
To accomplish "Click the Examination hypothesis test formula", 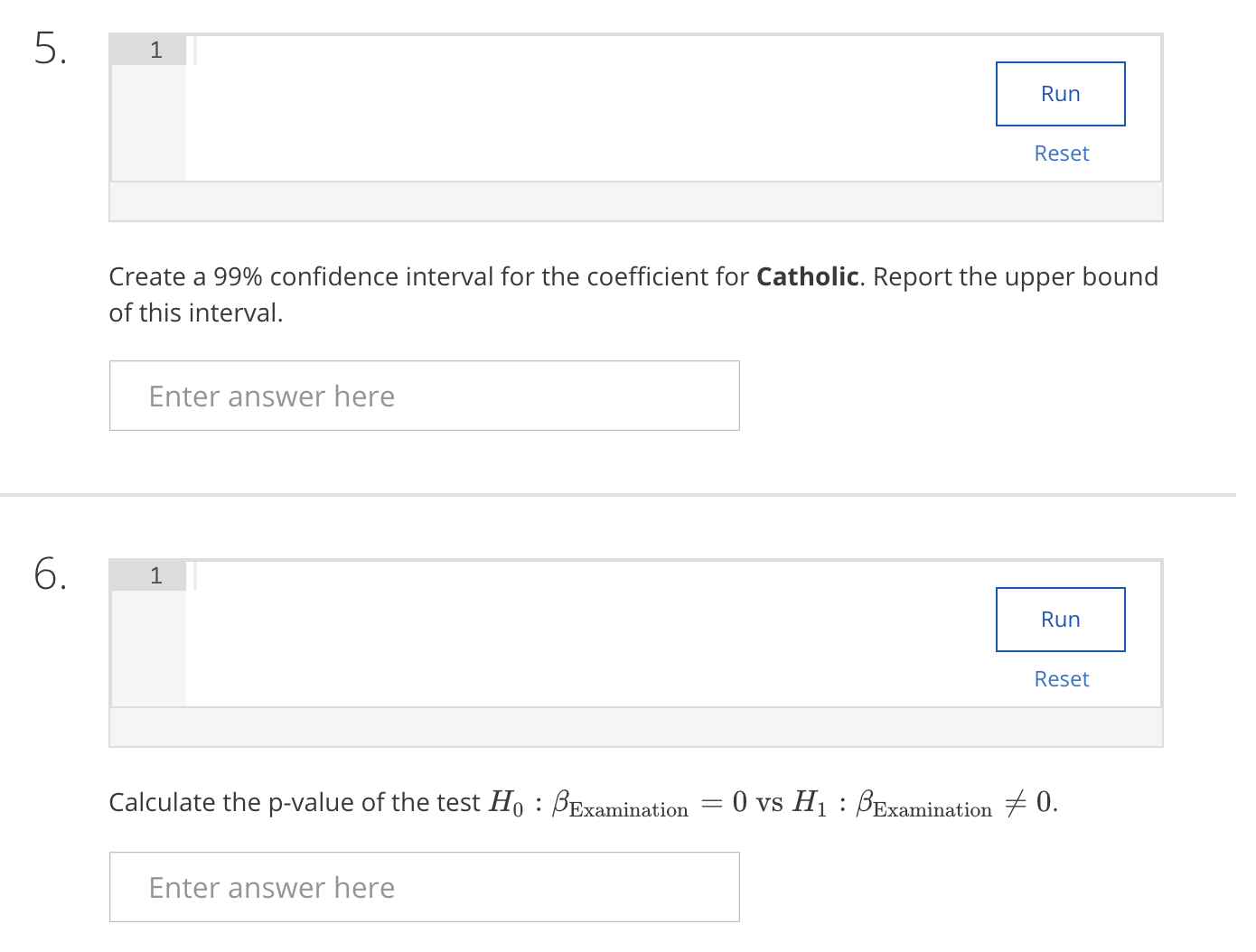I will tap(773, 803).
